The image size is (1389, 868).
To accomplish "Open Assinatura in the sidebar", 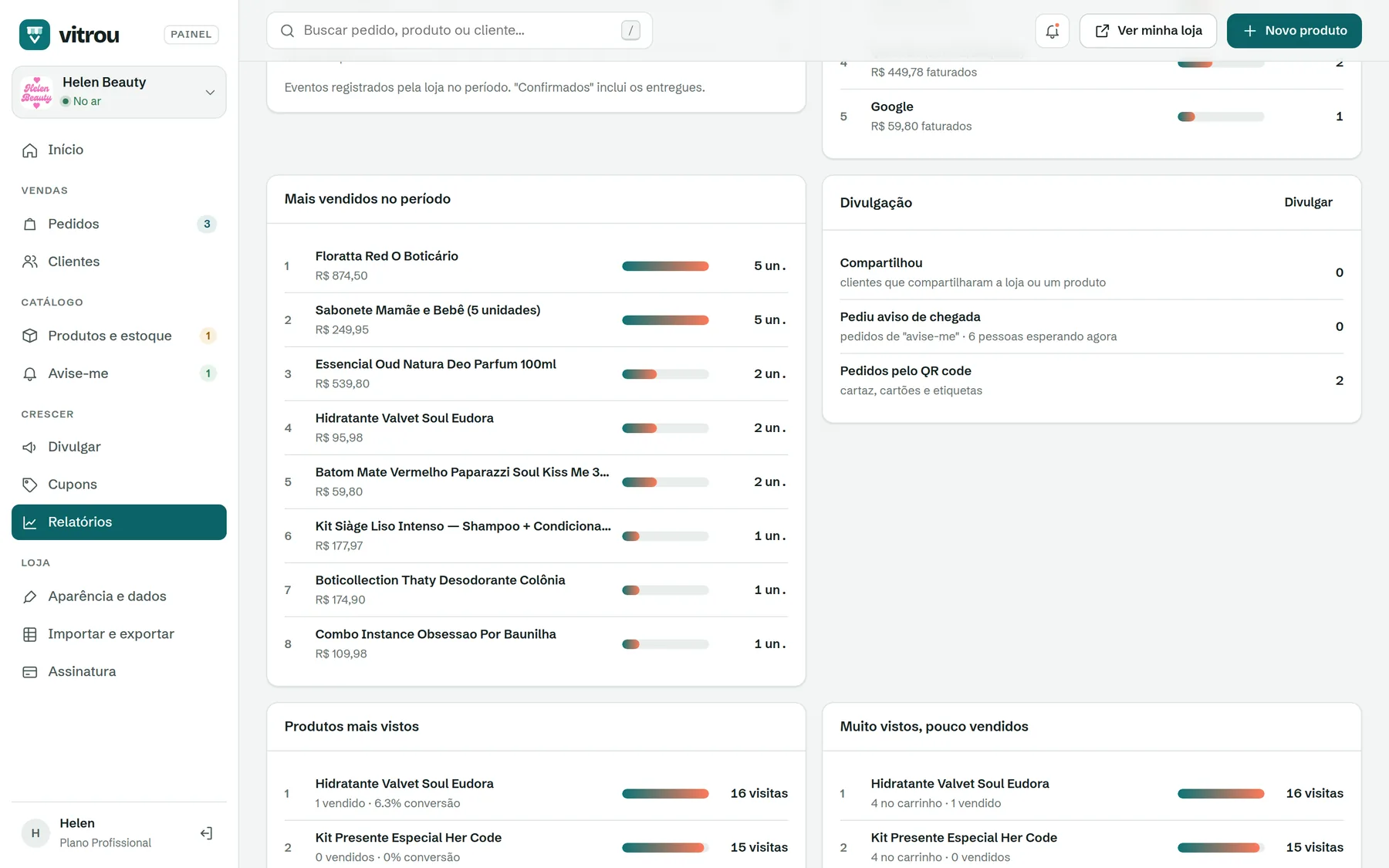I will [119, 672].
